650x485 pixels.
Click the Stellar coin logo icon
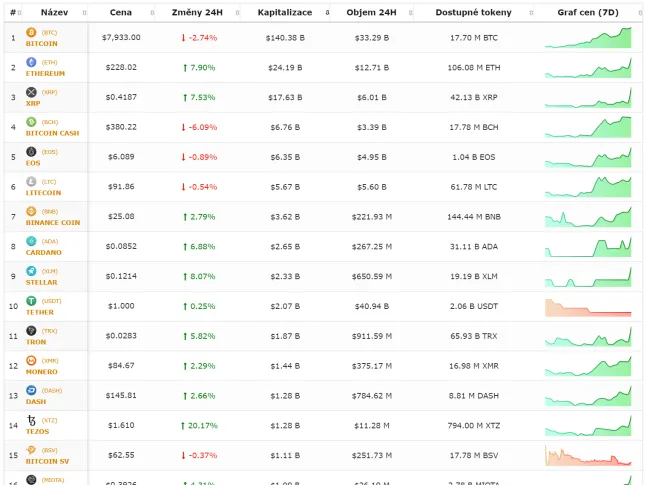(x=31, y=271)
